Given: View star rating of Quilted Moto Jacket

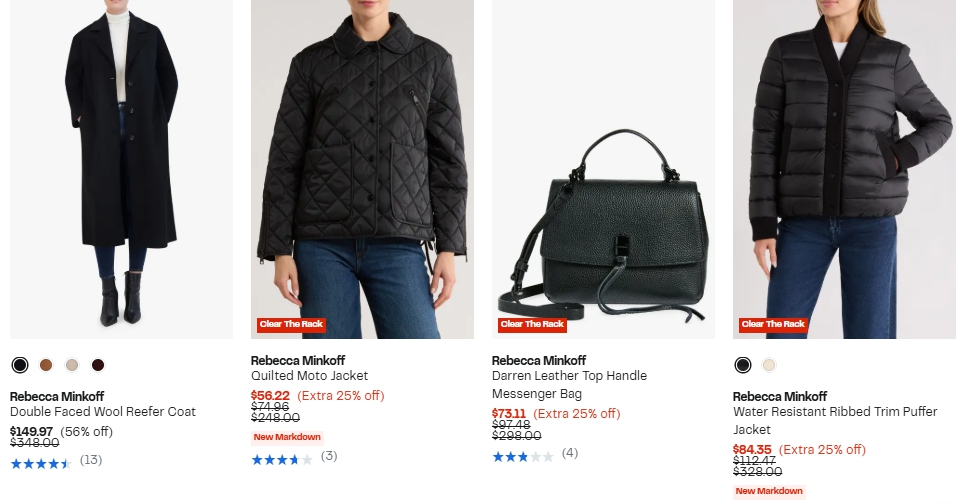Looking at the screenshot, I should pos(282,459).
